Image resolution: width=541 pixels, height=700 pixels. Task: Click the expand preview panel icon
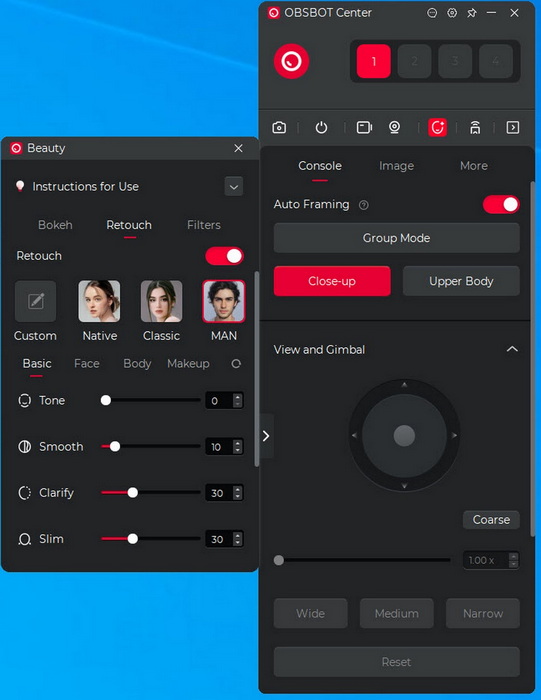click(512, 128)
